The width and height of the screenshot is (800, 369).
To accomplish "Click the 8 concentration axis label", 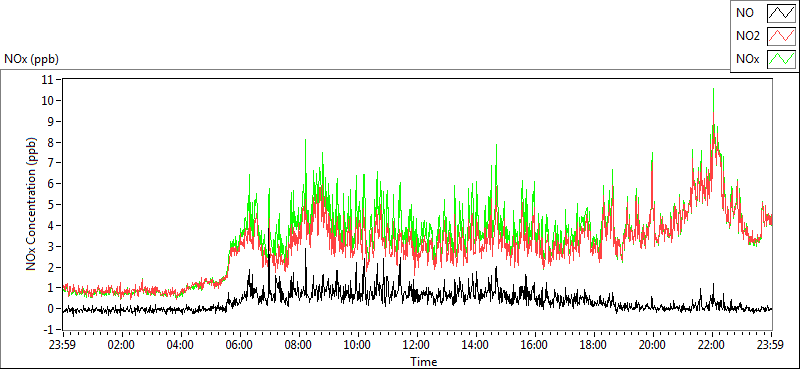I will (52, 142).
